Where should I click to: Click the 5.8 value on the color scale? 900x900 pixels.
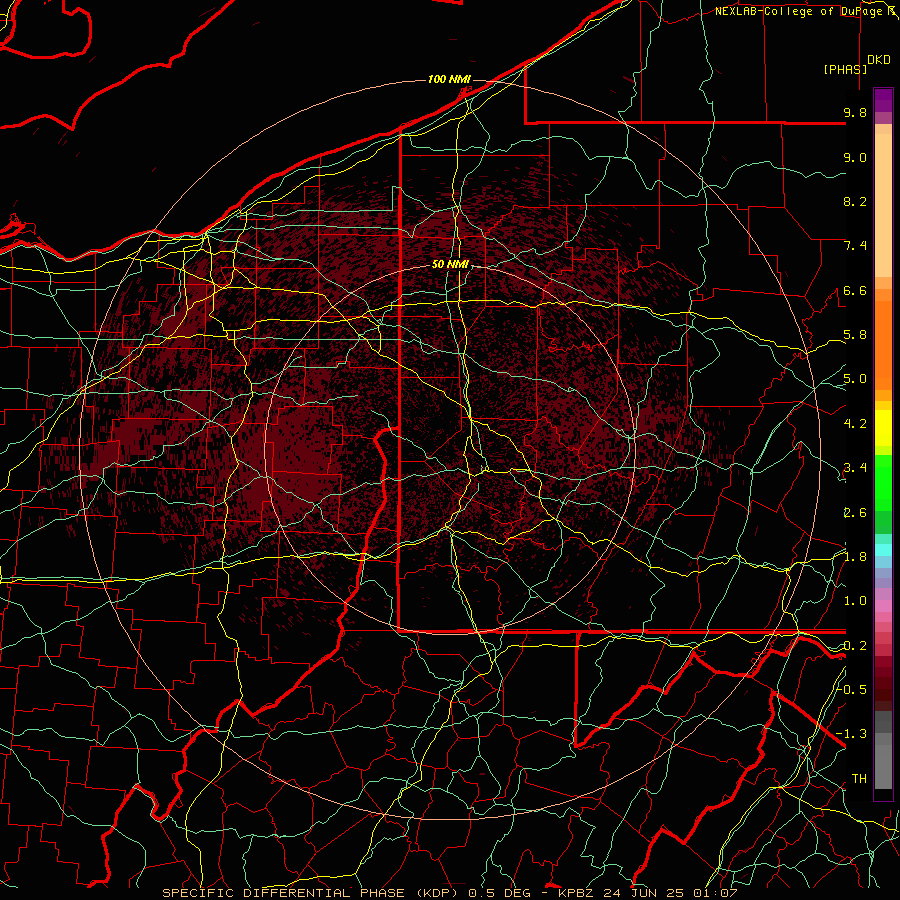[x=855, y=335]
